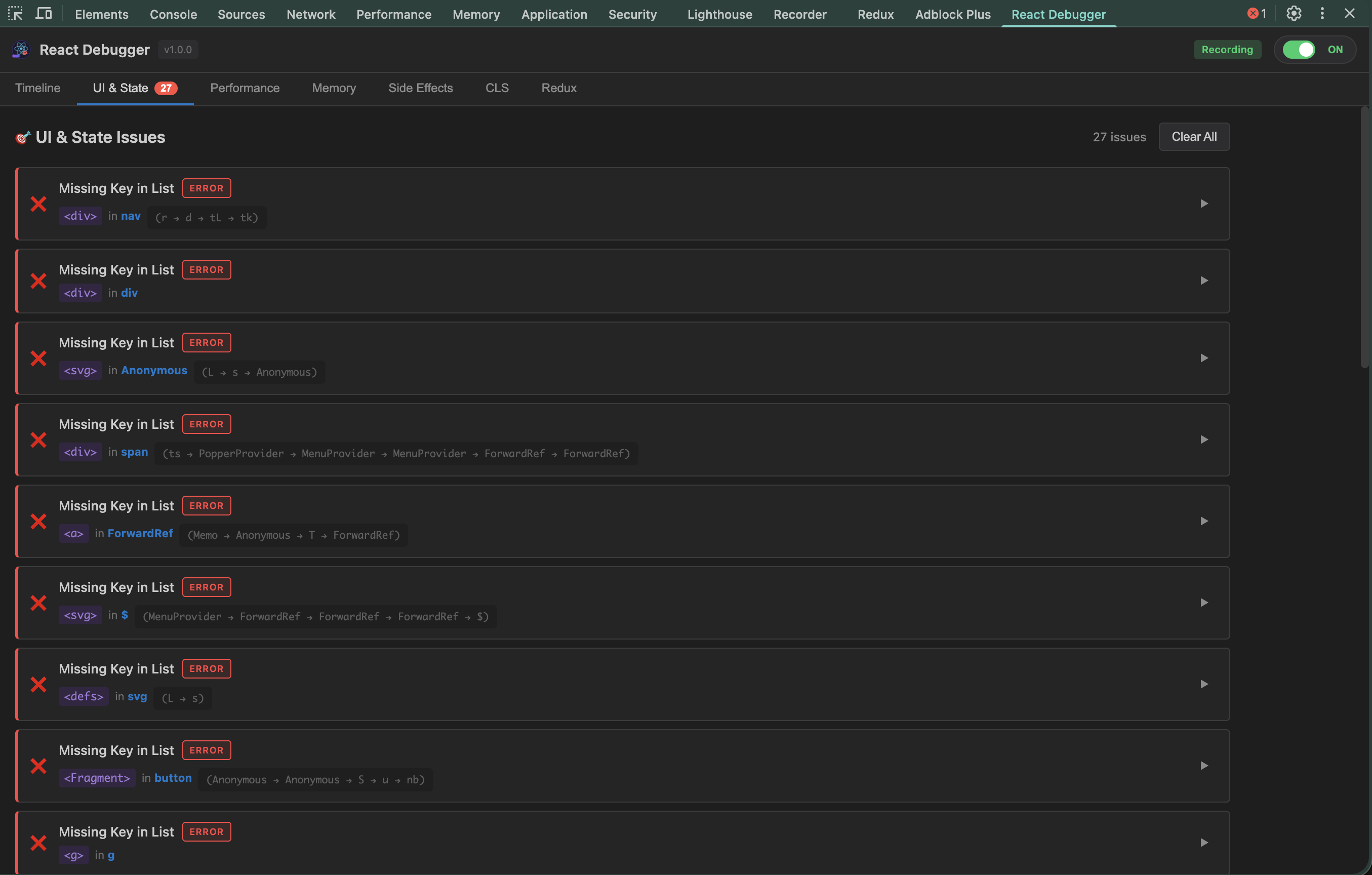Dismiss the Fragment in button error with the red X
The image size is (1372, 875).
[38, 766]
